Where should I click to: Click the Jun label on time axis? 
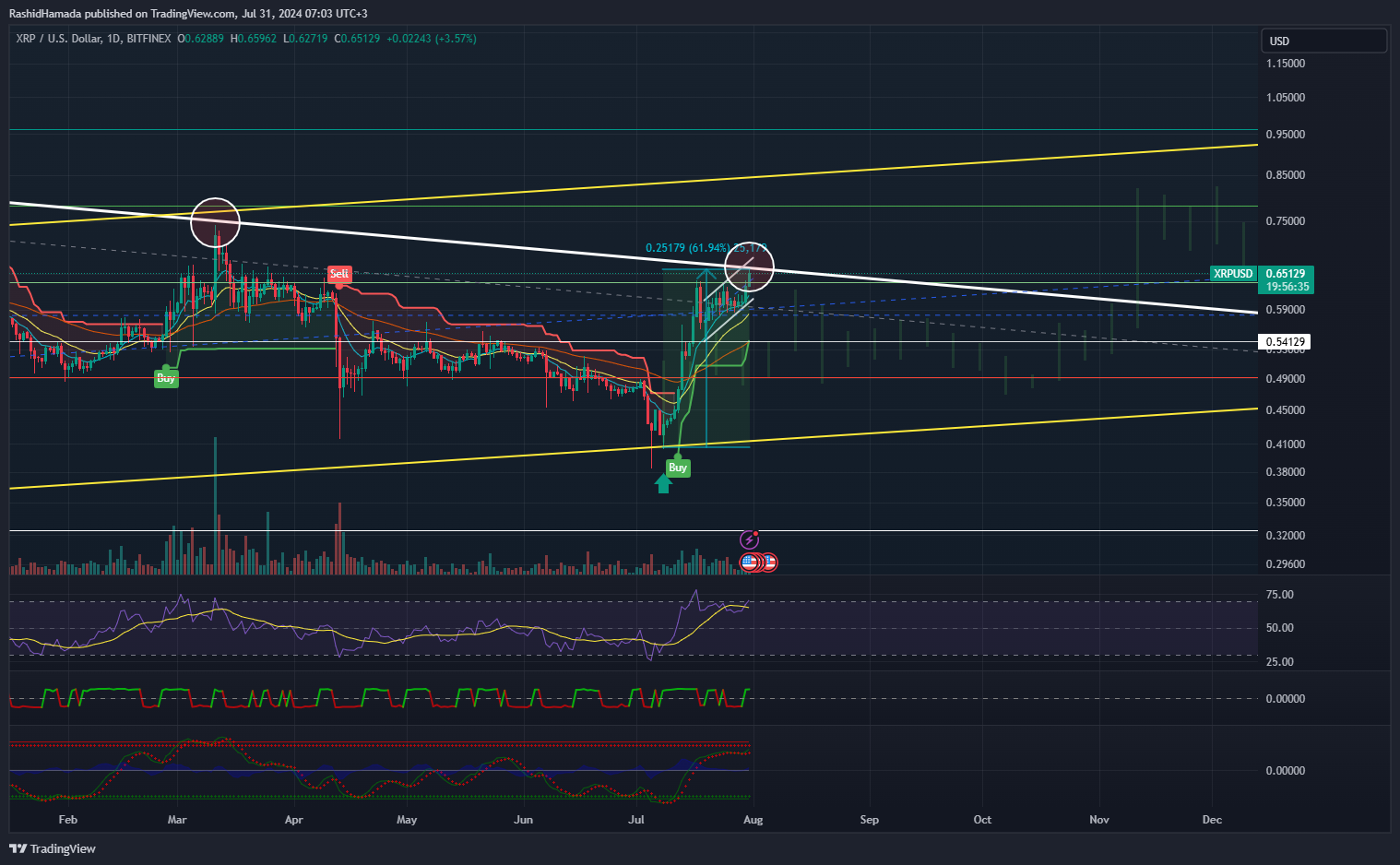523,820
